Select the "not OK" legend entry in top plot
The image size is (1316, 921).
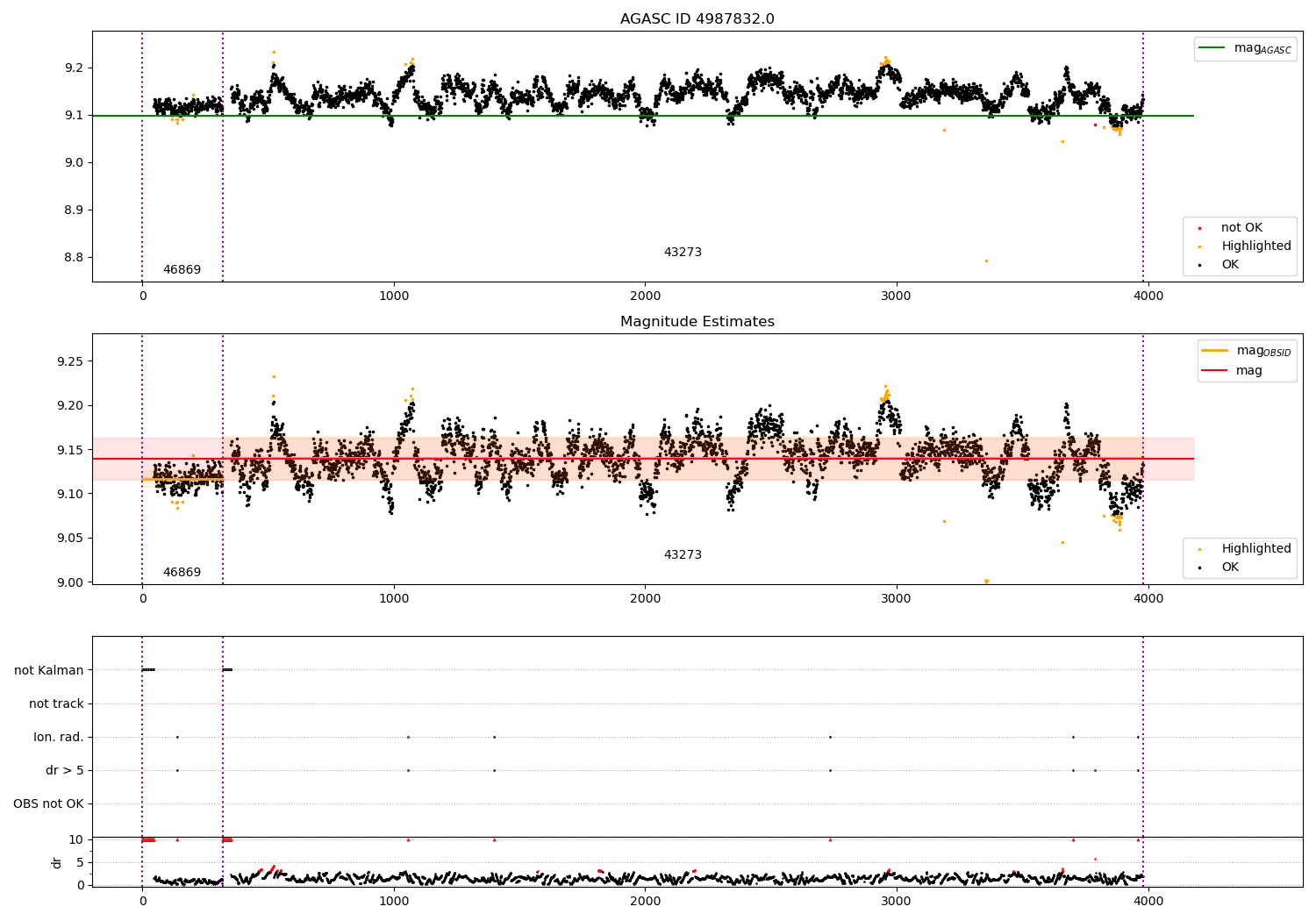coord(1230,228)
